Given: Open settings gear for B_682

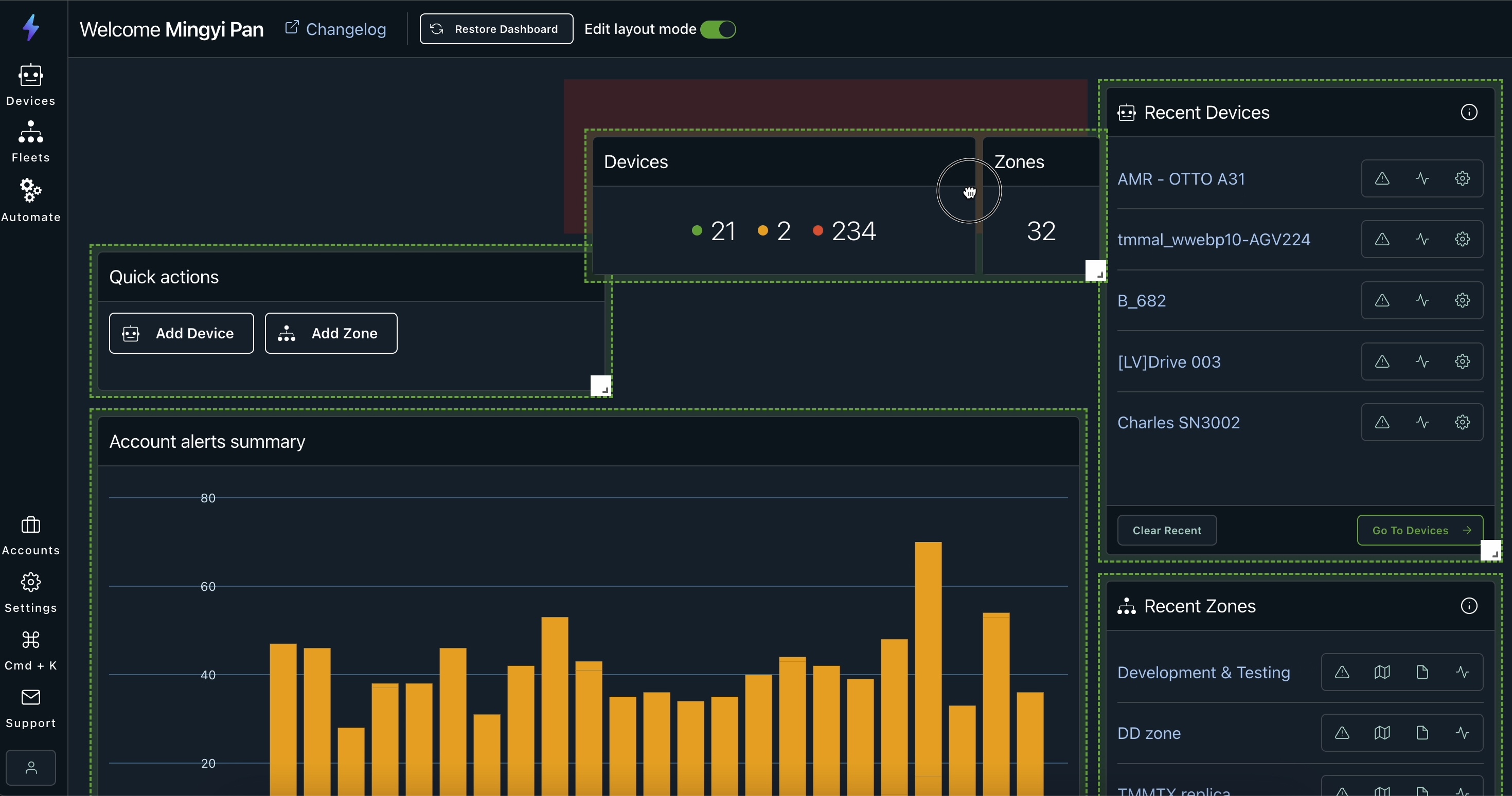Looking at the screenshot, I should (x=1462, y=300).
